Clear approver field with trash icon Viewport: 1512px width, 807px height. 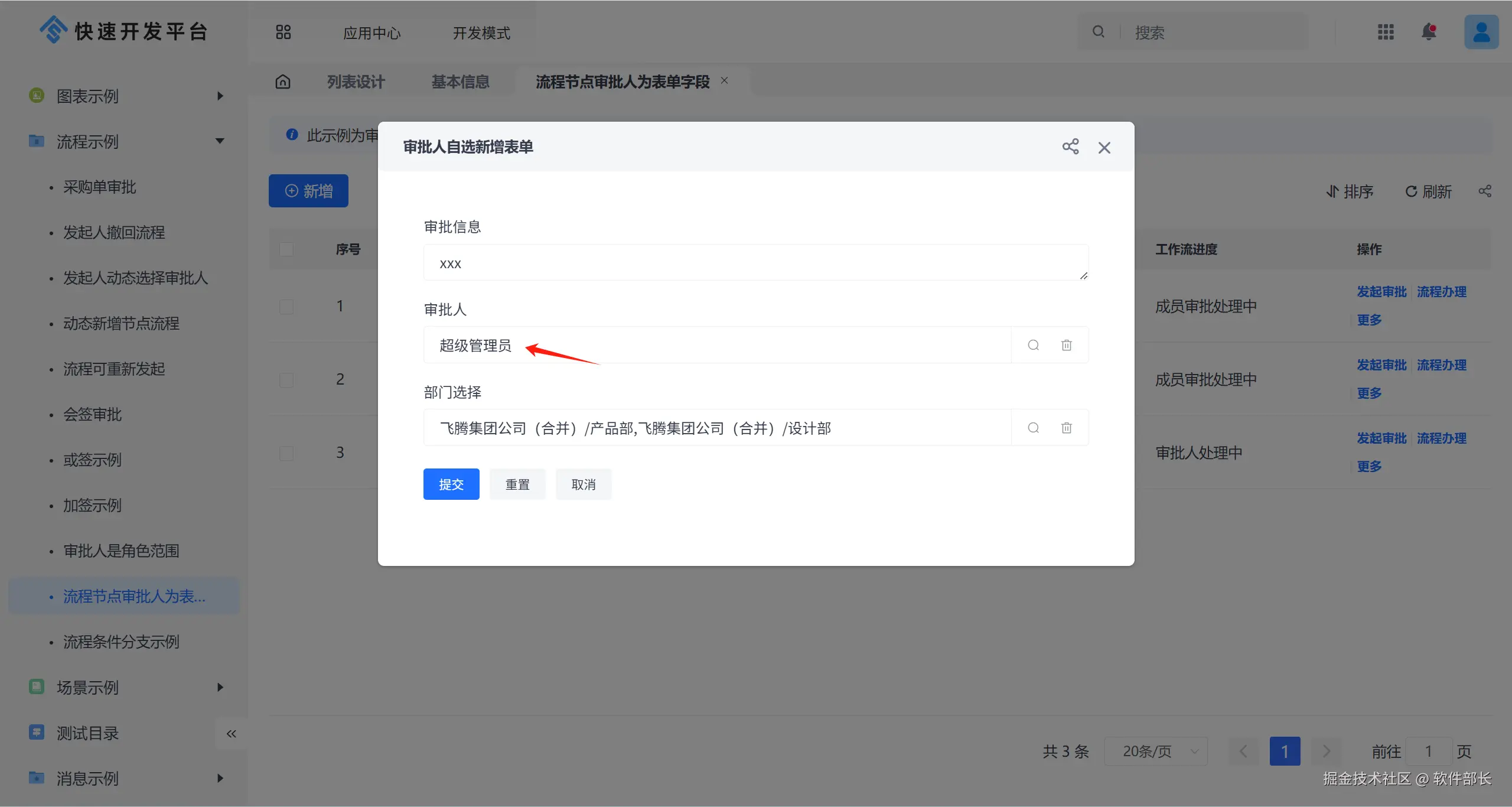[1066, 345]
